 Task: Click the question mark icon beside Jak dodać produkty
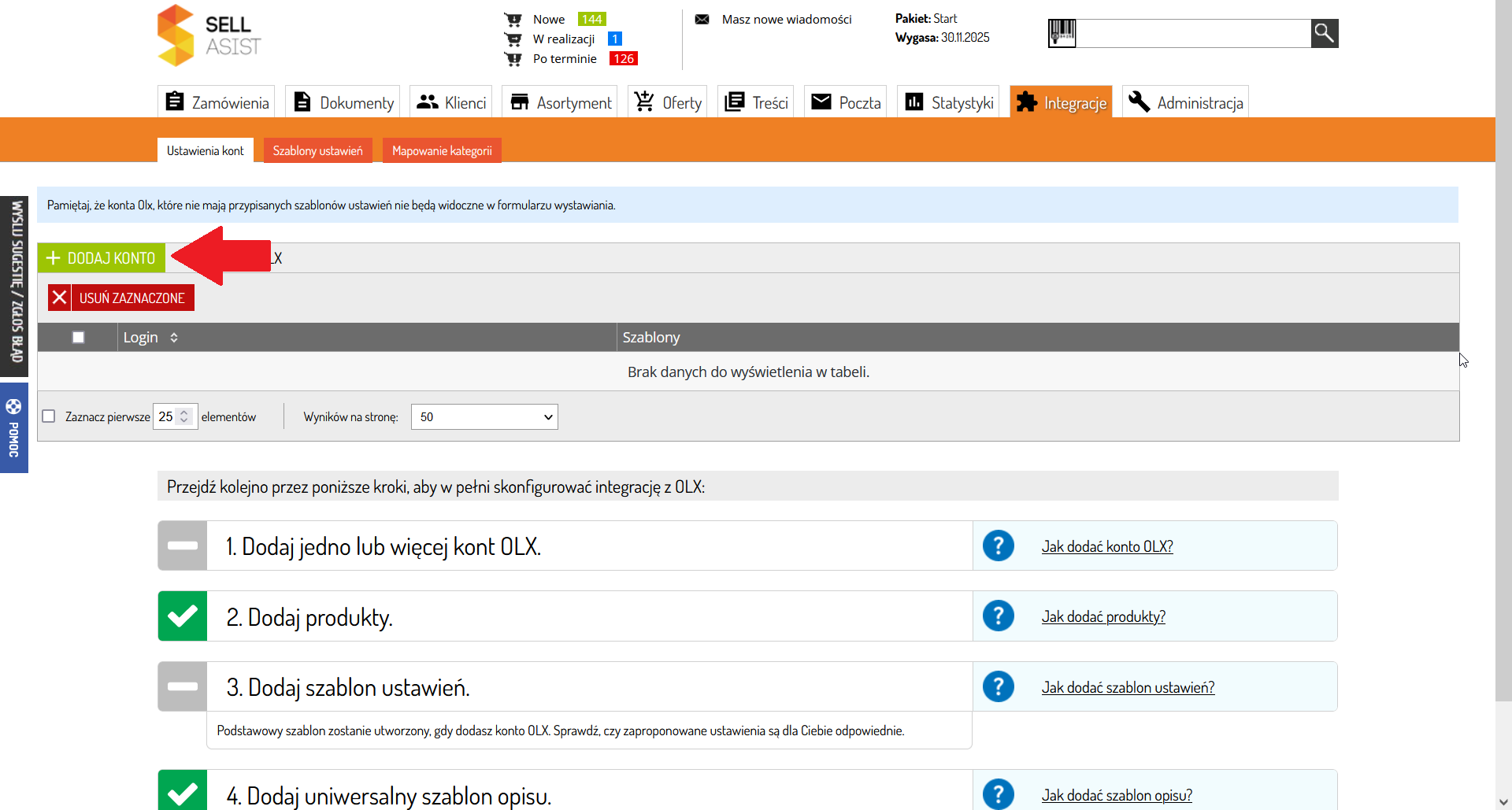click(x=998, y=616)
